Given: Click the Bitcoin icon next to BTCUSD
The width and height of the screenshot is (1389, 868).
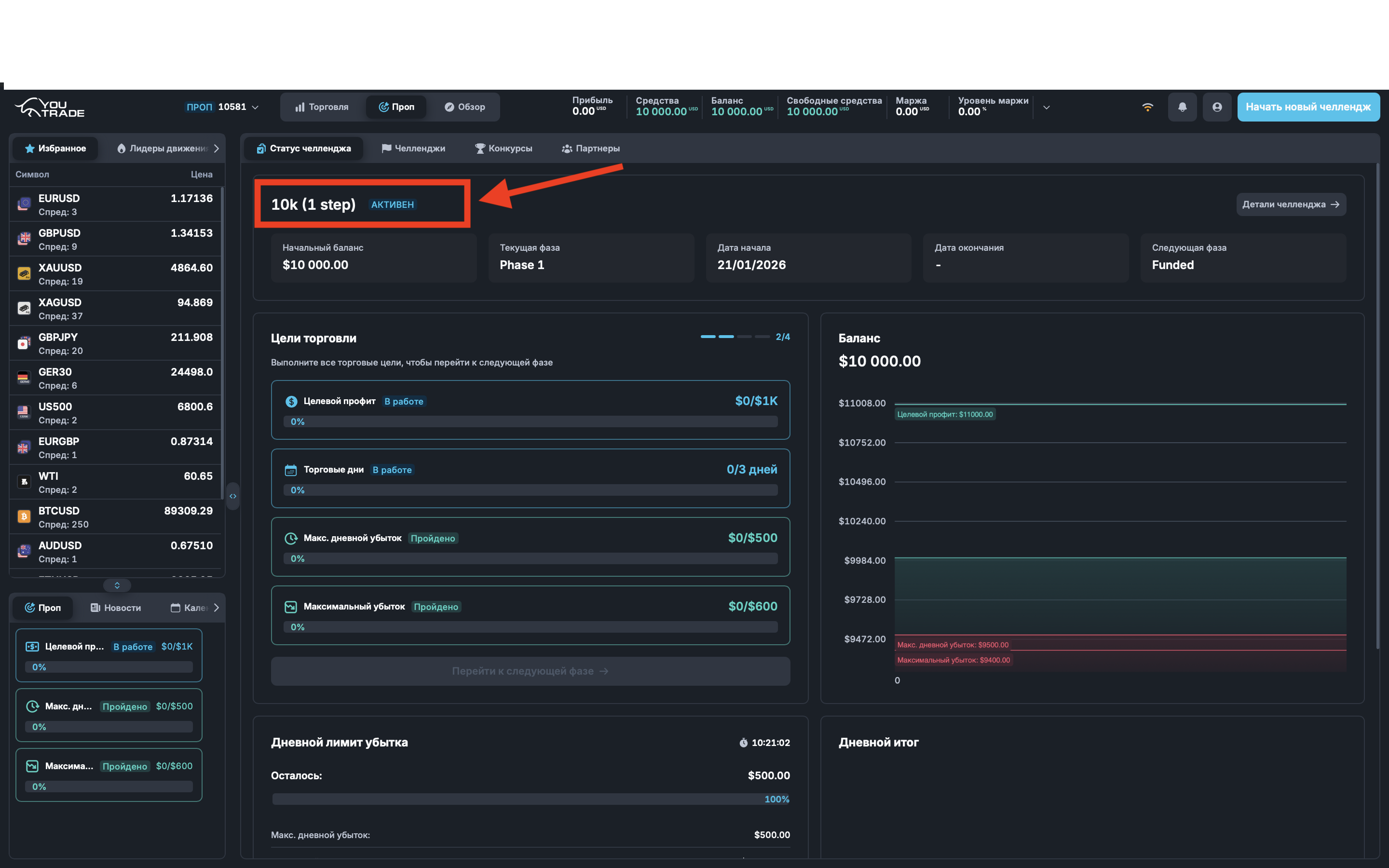Looking at the screenshot, I should pos(24,516).
